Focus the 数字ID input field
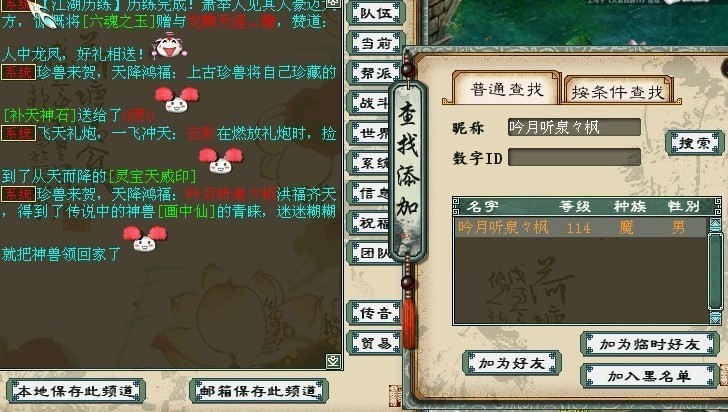 574,157
